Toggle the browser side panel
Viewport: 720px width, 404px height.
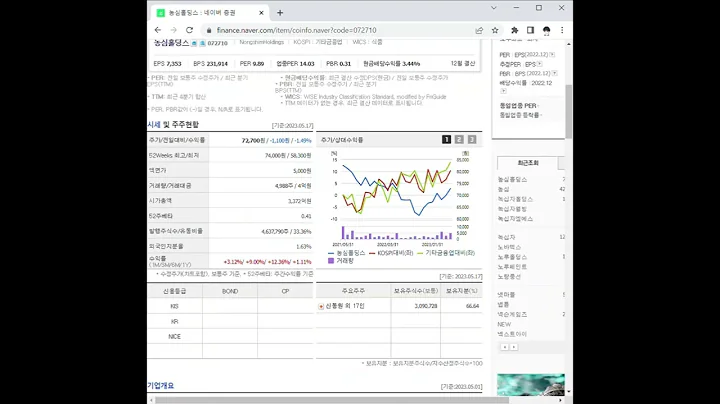(530, 30)
